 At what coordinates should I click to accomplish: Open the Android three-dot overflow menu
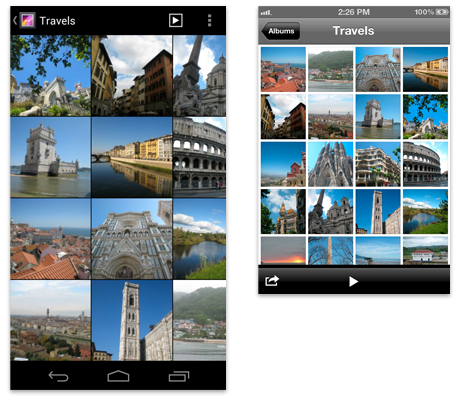pos(209,20)
